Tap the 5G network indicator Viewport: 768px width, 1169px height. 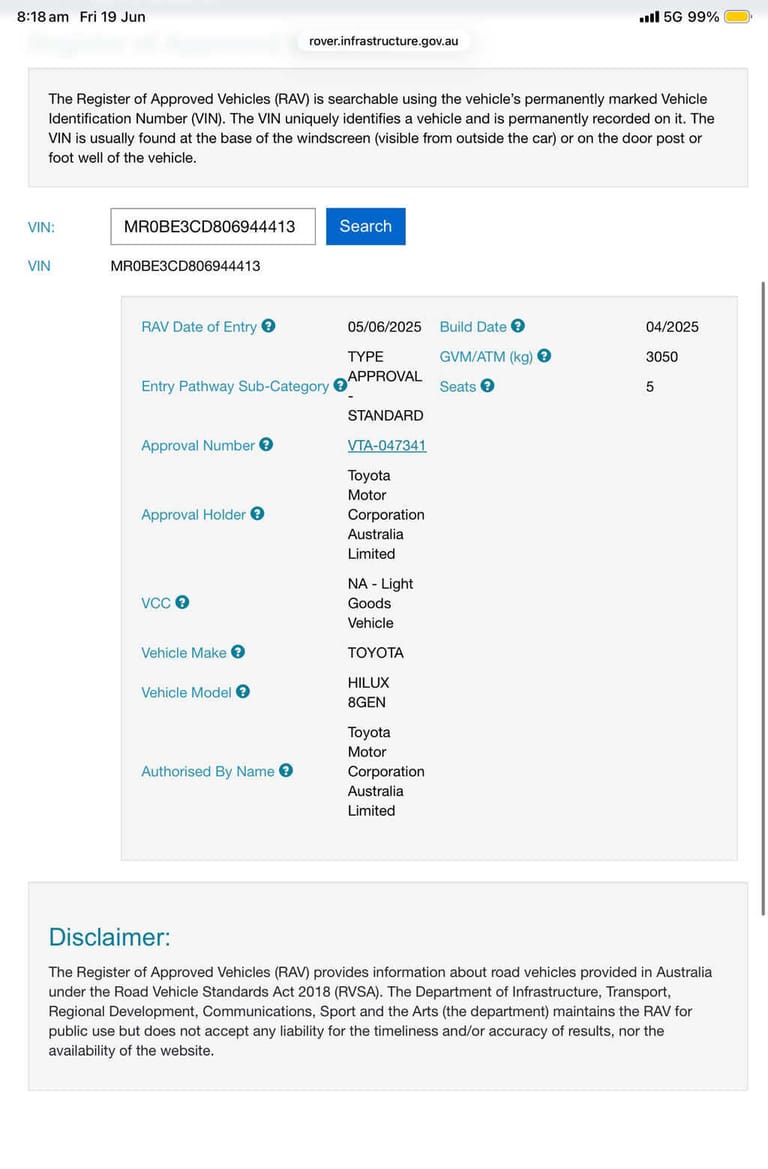[x=673, y=16]
